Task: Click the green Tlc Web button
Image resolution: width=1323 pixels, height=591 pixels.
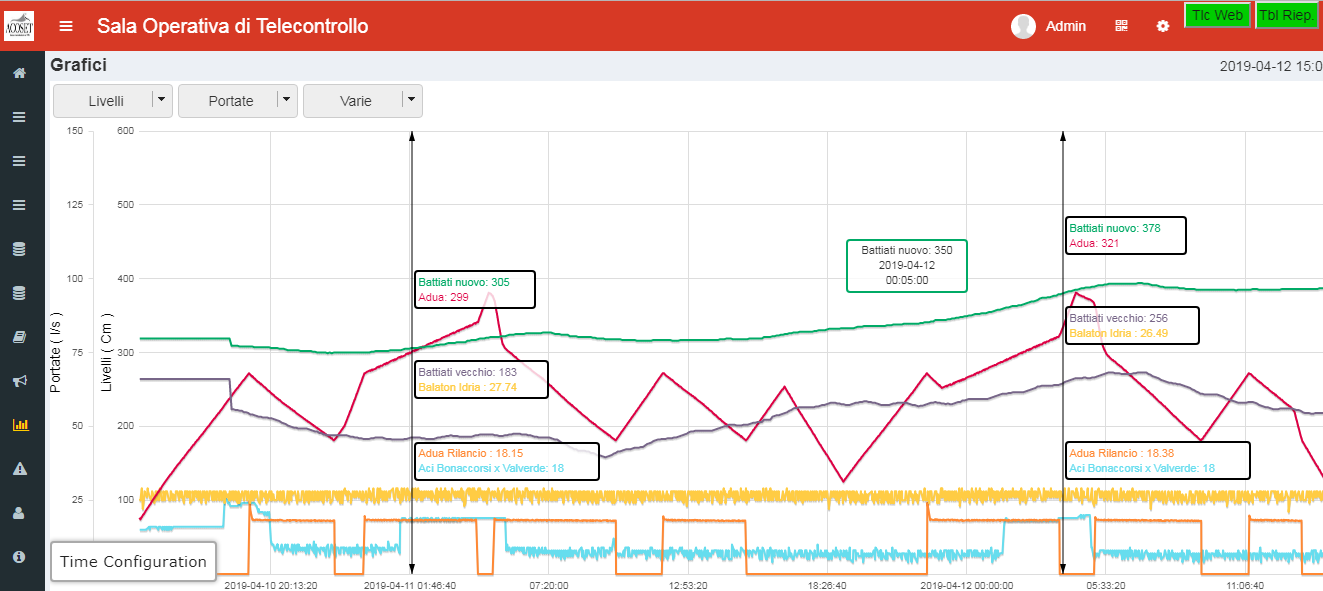Action: tap(1218, 15)
